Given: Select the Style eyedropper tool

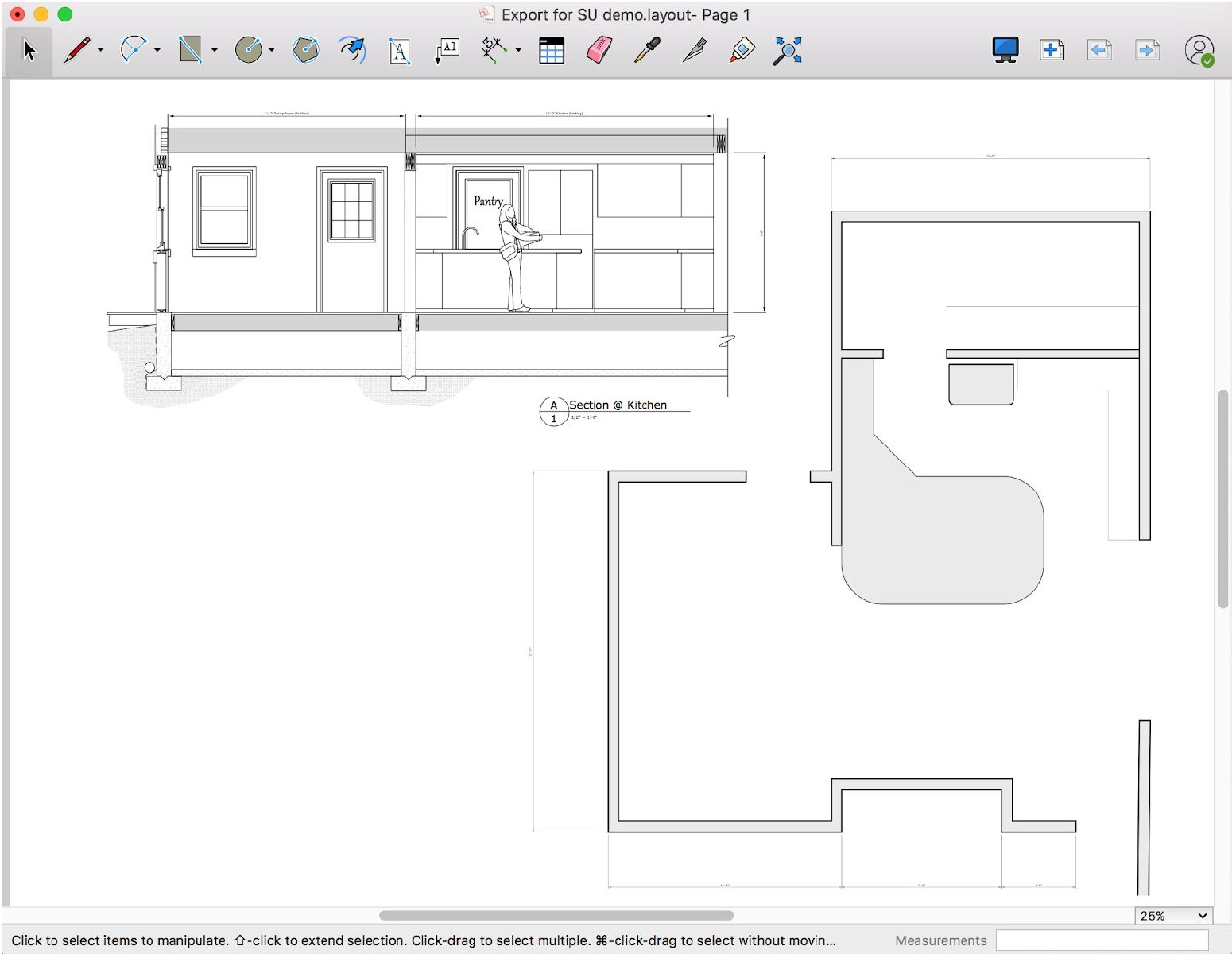Looking at the screenshot, I should [647, 50].
